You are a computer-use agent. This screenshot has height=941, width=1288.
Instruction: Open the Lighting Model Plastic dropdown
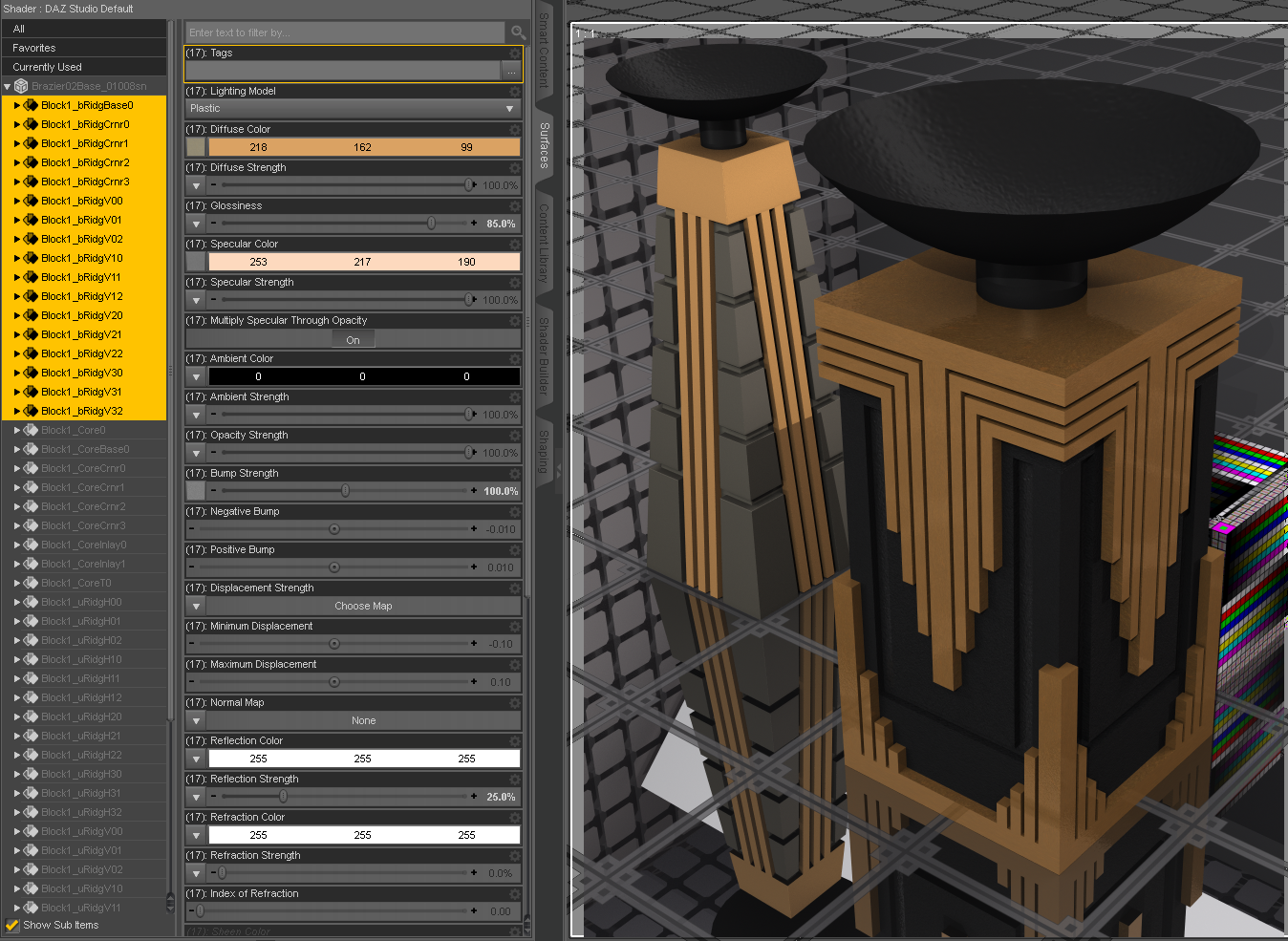point(353,109)
